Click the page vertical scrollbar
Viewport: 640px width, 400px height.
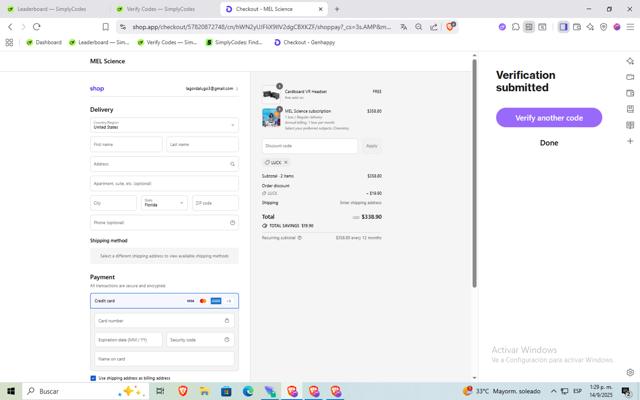coord(474,173)
